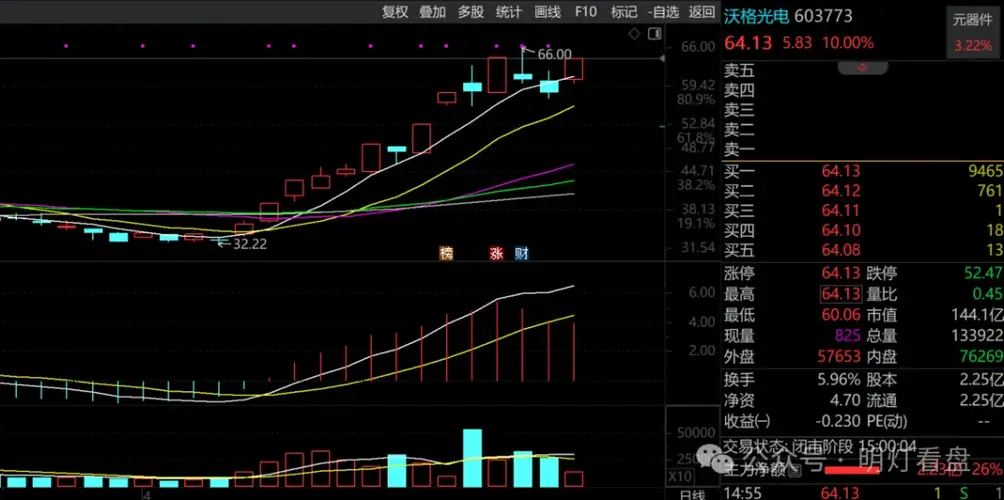
Task: Click the 现量 value 825
Action: pos(846,335)
